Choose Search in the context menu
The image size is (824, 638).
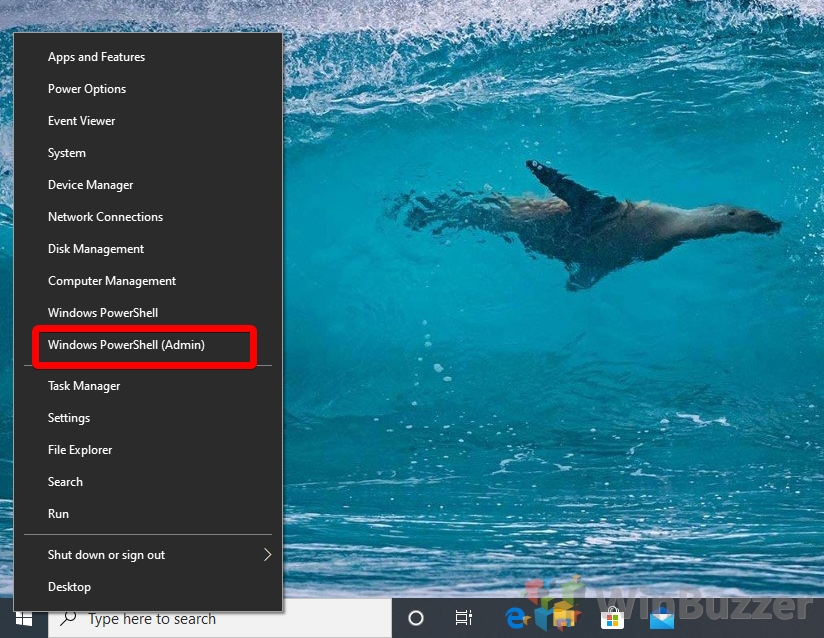tap(148, 482)
